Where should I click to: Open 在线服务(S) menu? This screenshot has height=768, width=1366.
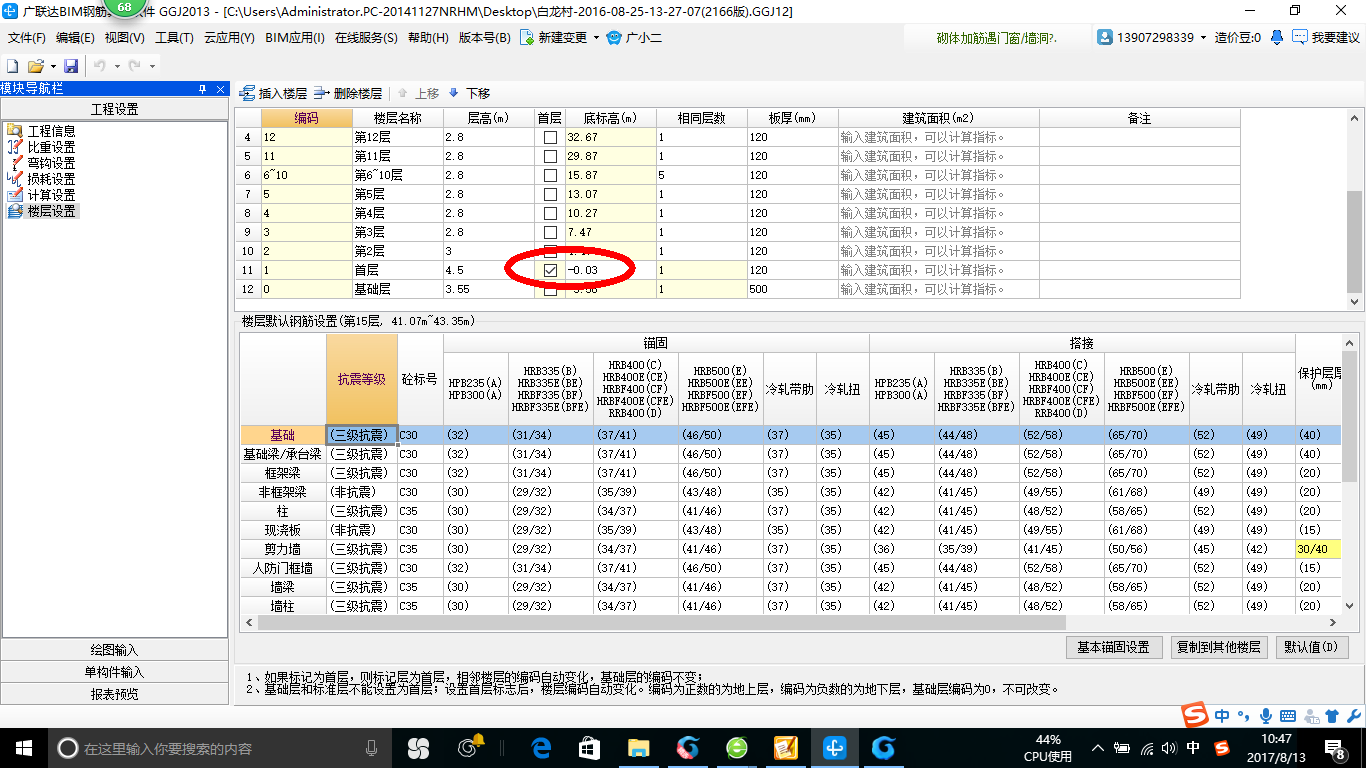[366, 38]
